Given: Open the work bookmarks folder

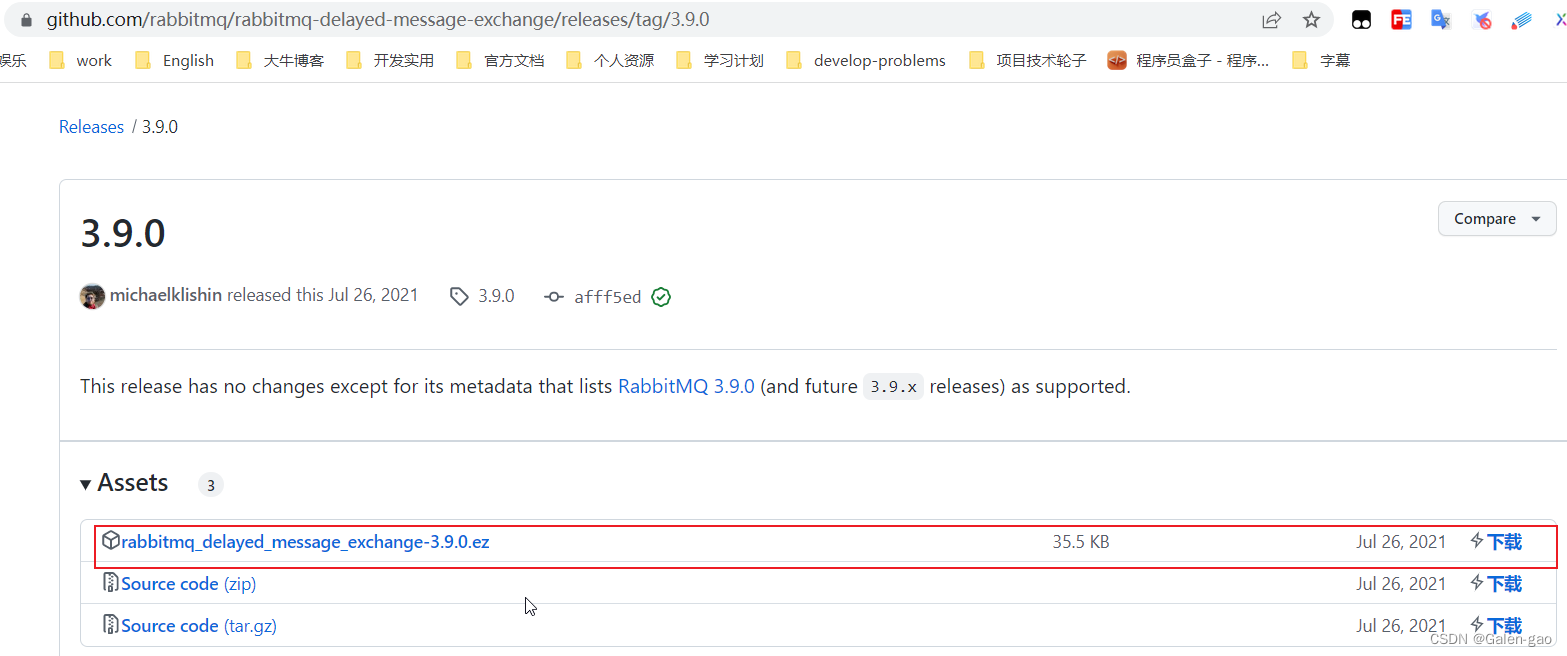Looking at the screenshot, I should 81,61.
